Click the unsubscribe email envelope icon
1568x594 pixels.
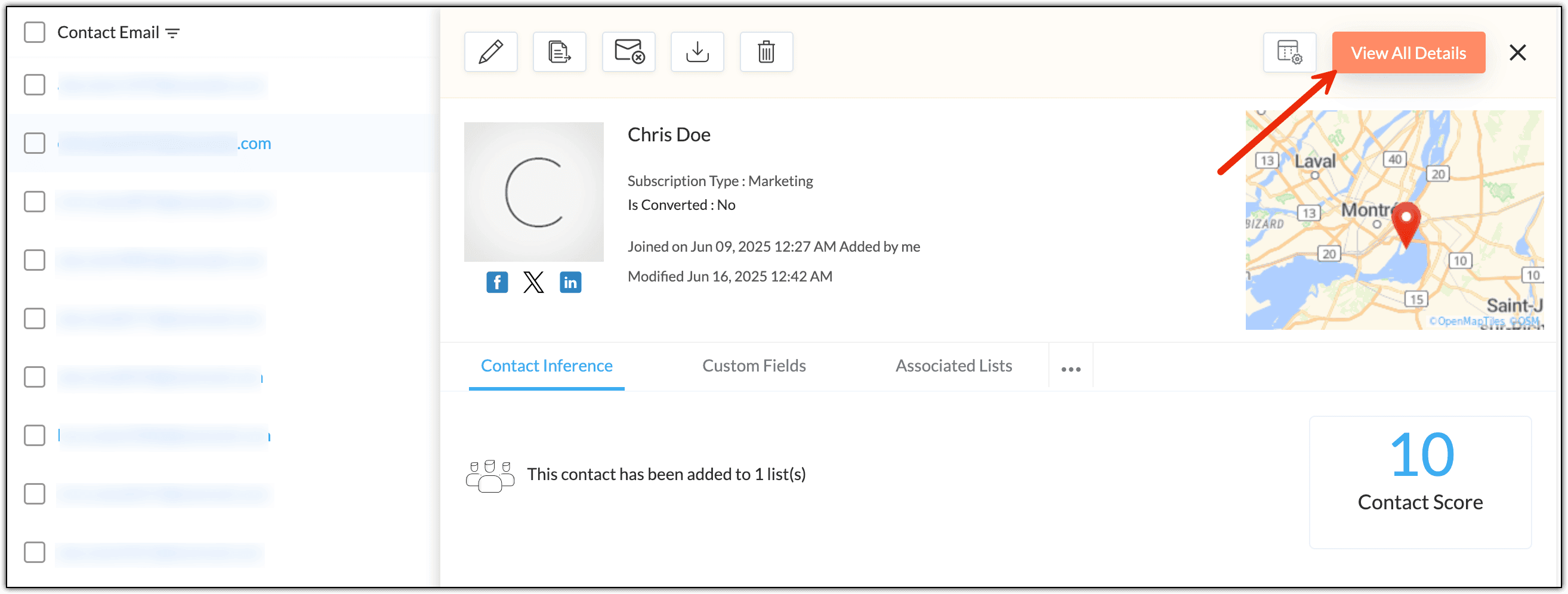coord(628,52)
